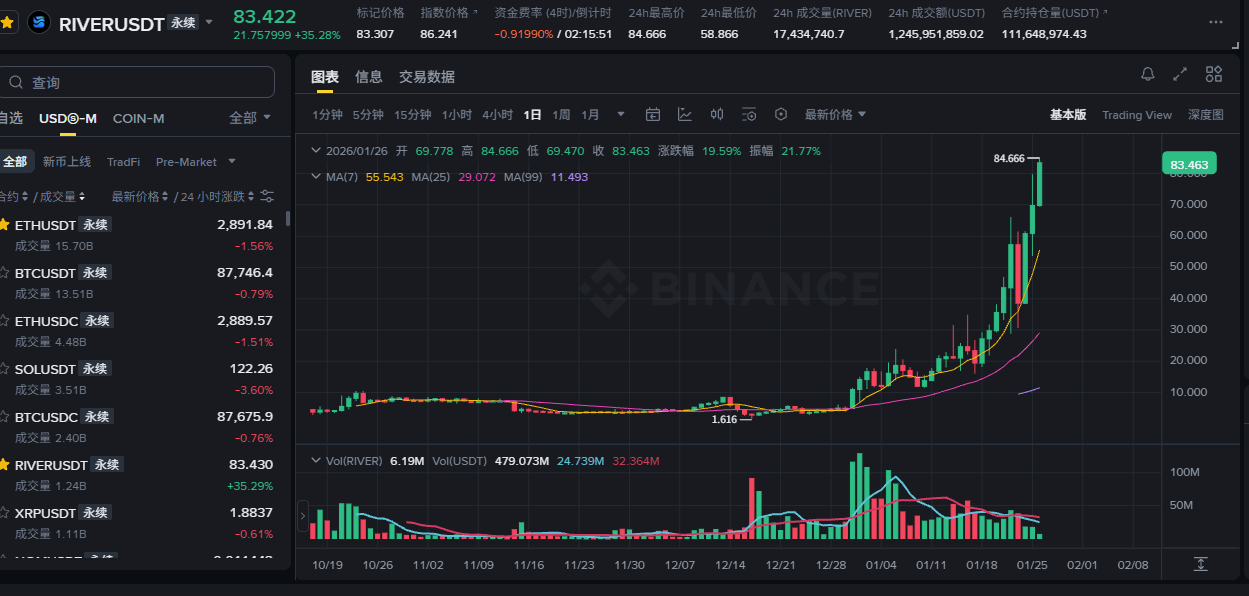1249x596 pixels.
Task: Set chart interval to 1小时
Action: pyautogui.click(x=457, y=114)
